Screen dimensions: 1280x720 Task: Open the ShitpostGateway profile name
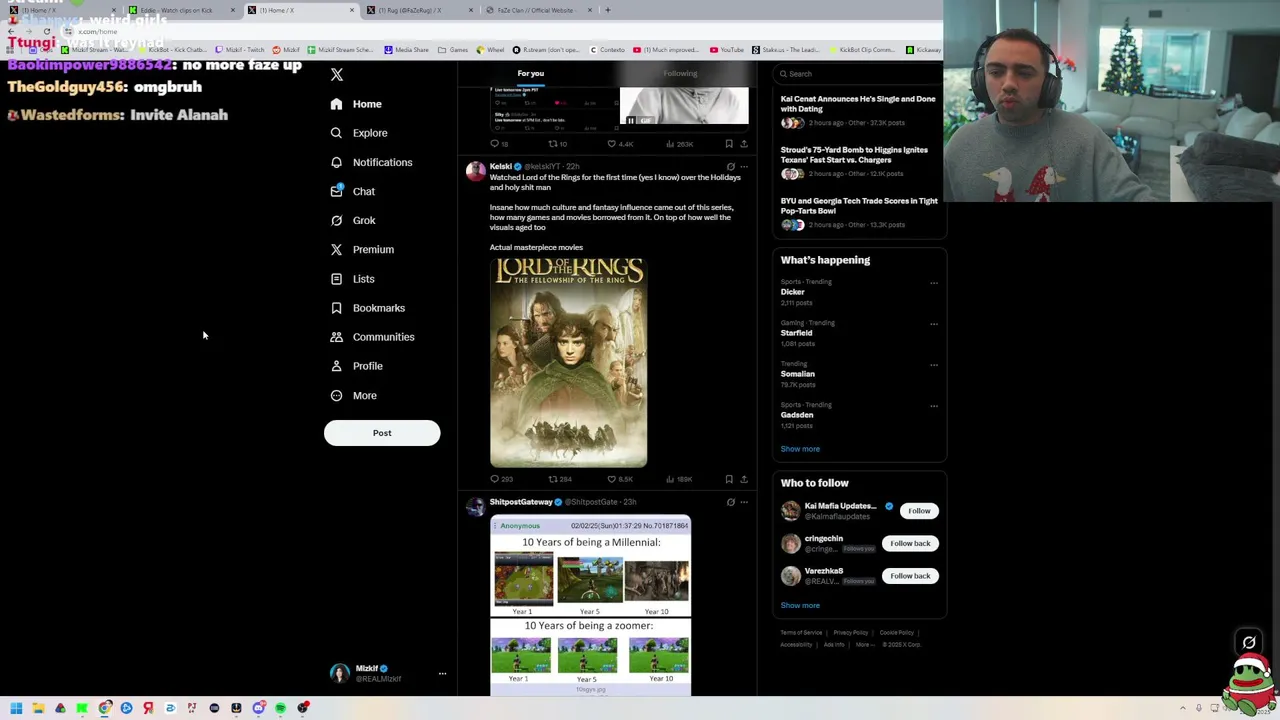521,502
